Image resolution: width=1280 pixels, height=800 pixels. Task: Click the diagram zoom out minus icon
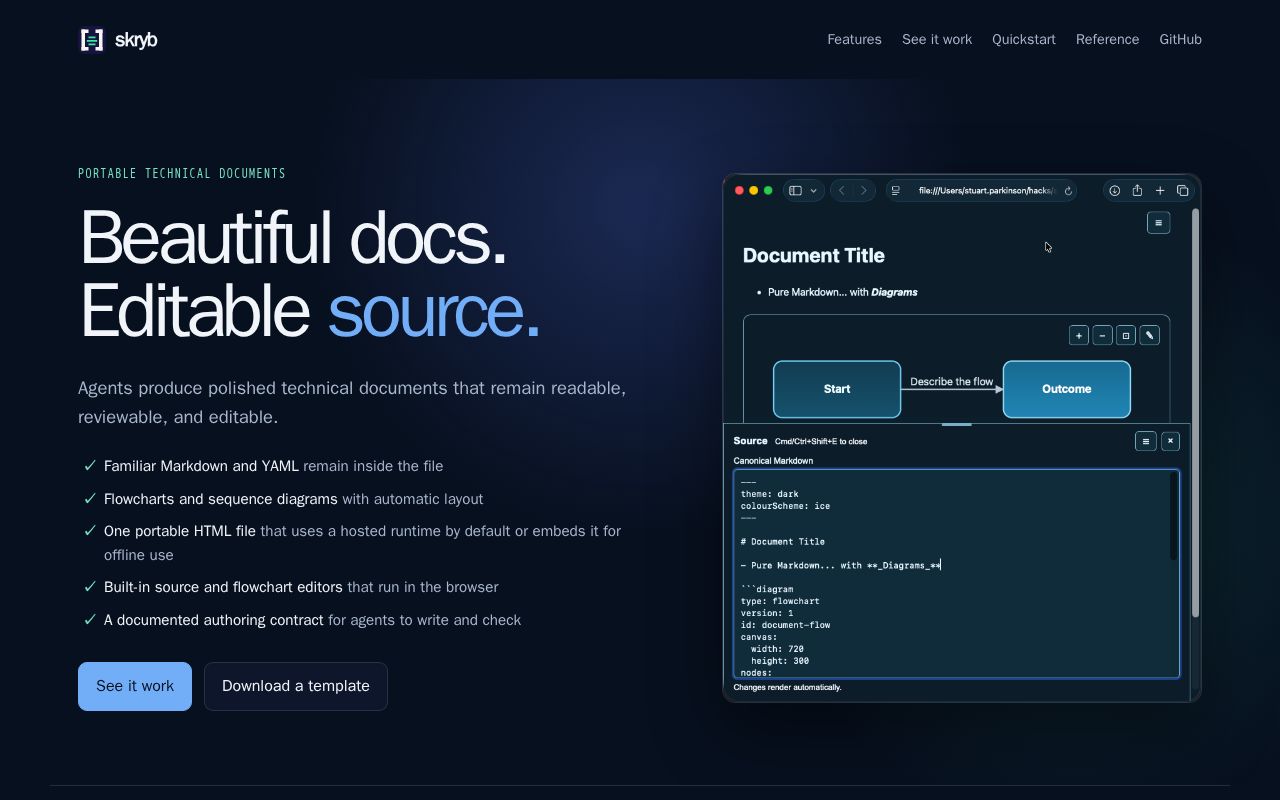click(1102, 336)
